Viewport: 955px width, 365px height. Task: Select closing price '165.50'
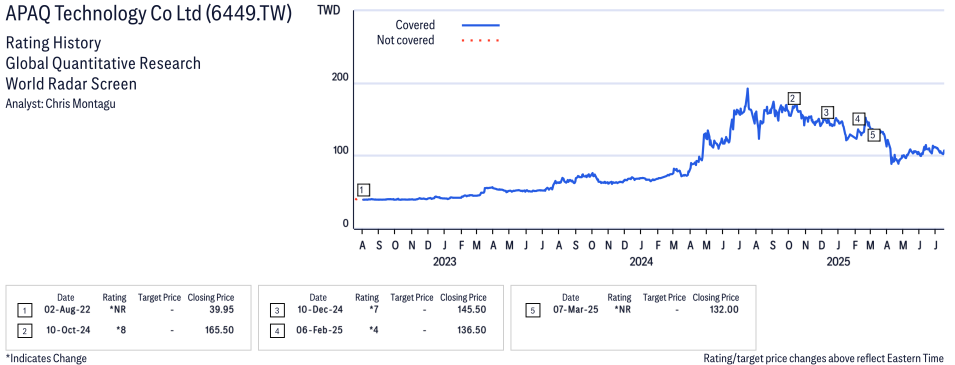coord(220,330)
